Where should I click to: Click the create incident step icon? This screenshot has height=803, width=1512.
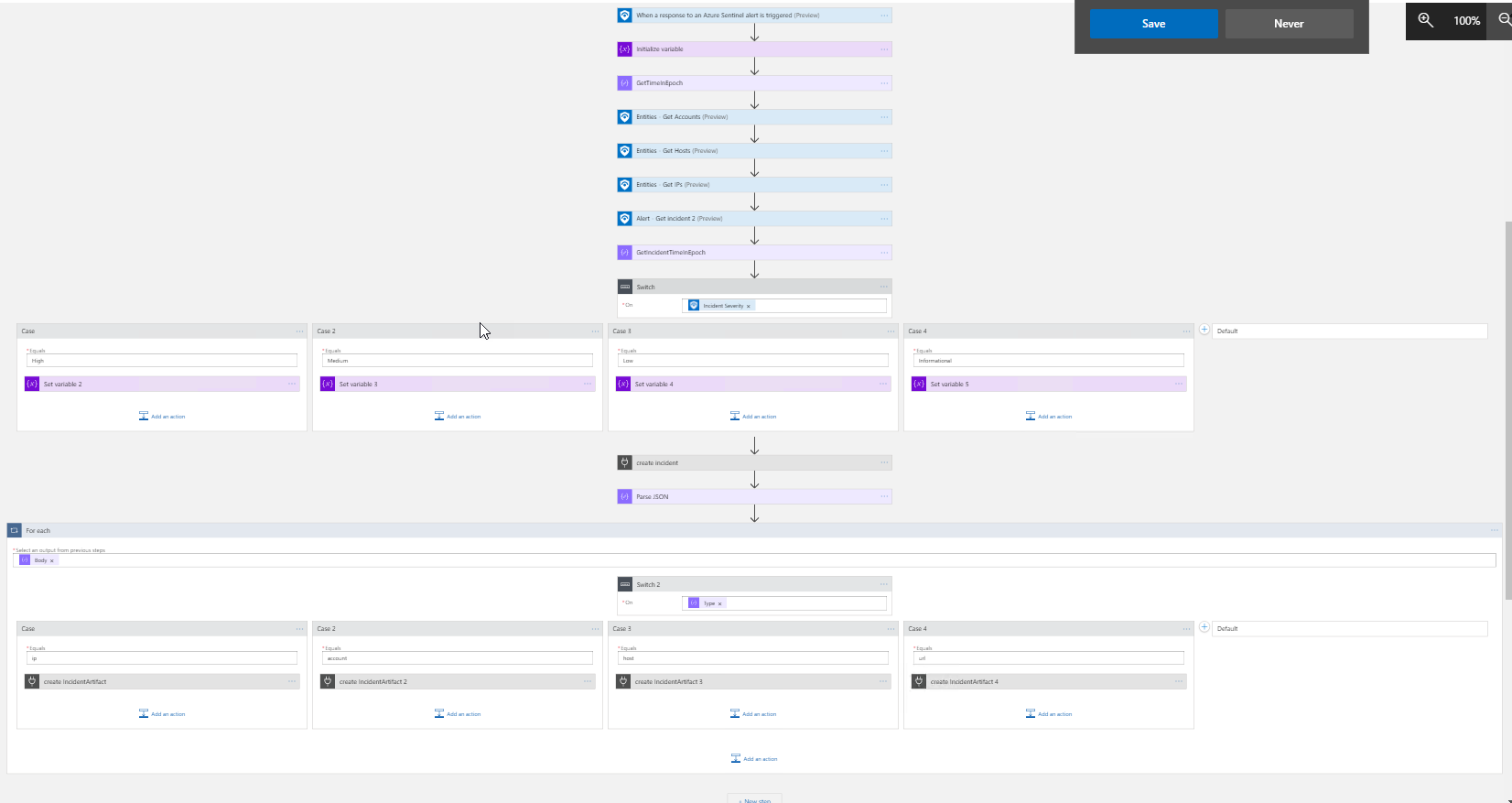[x=624, y=463]
